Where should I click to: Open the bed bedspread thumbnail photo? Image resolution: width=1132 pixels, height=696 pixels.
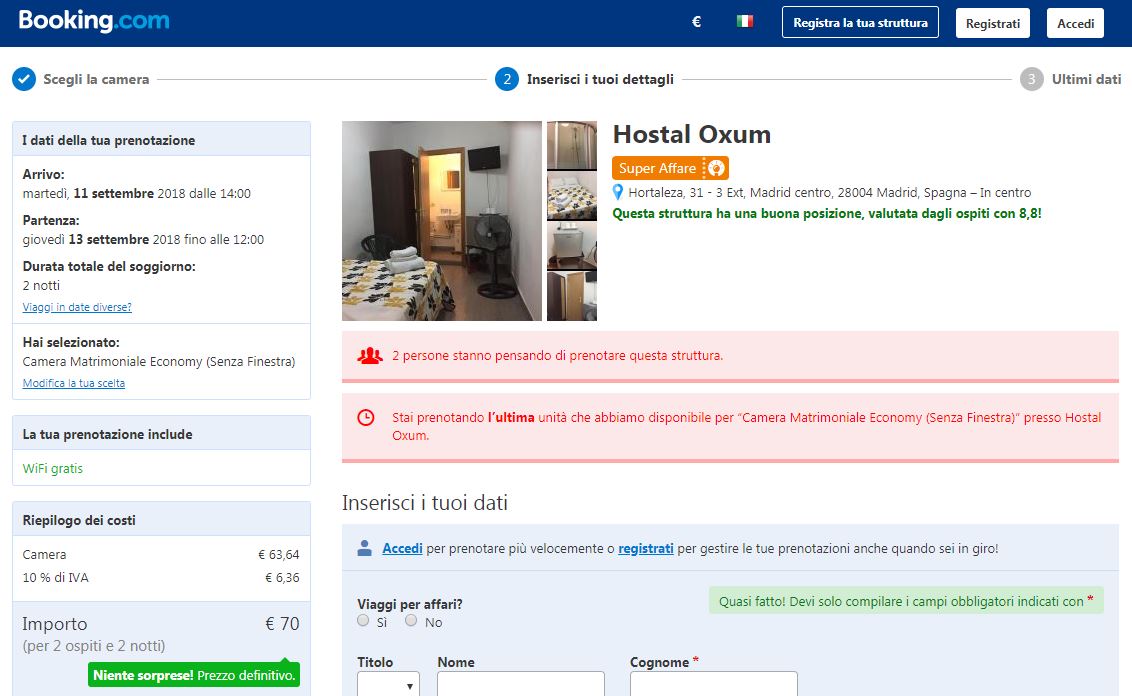(x=572, y=196)
